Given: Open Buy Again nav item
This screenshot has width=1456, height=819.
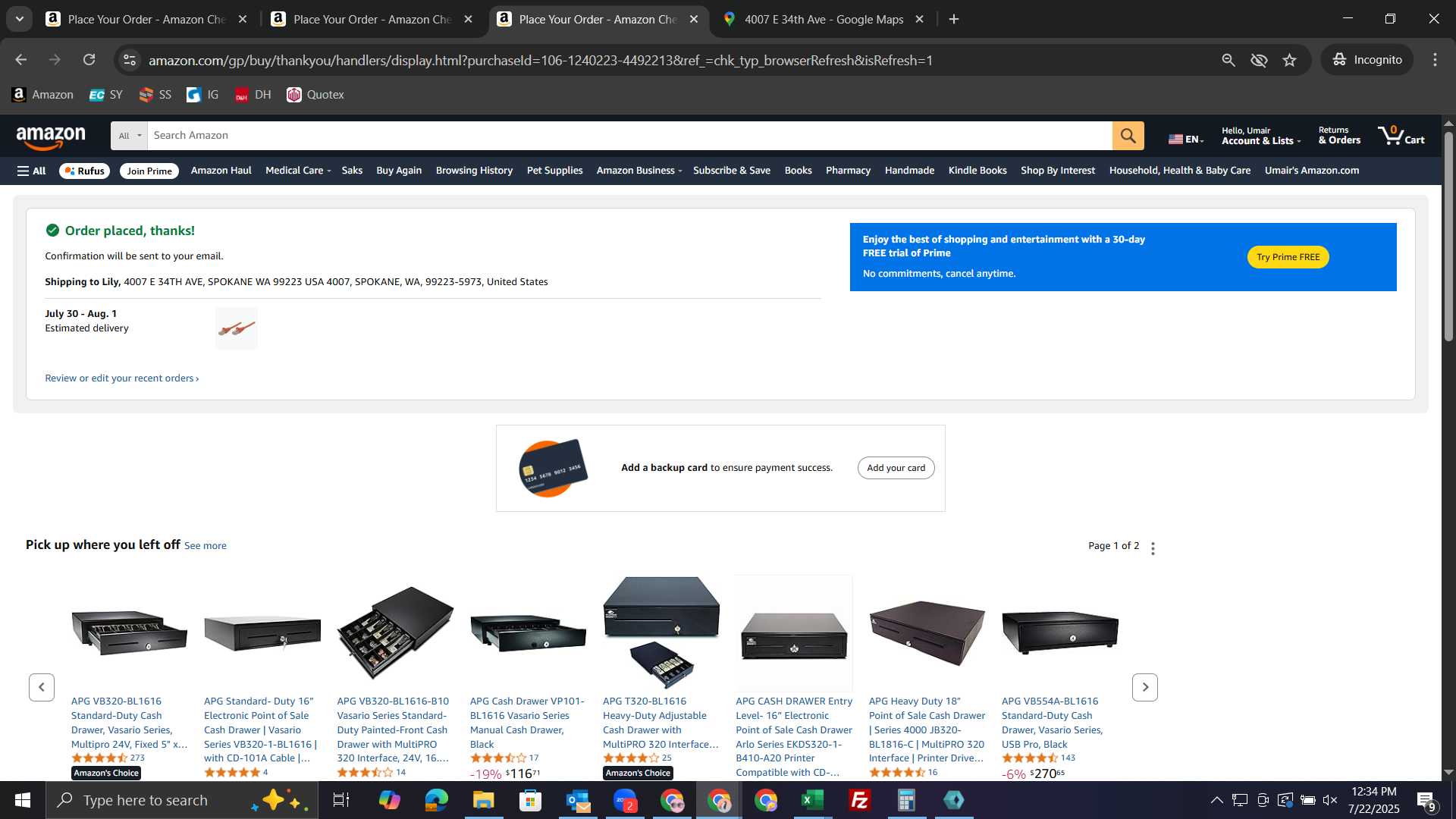Looking at the screenshot, I should (399, 171).
